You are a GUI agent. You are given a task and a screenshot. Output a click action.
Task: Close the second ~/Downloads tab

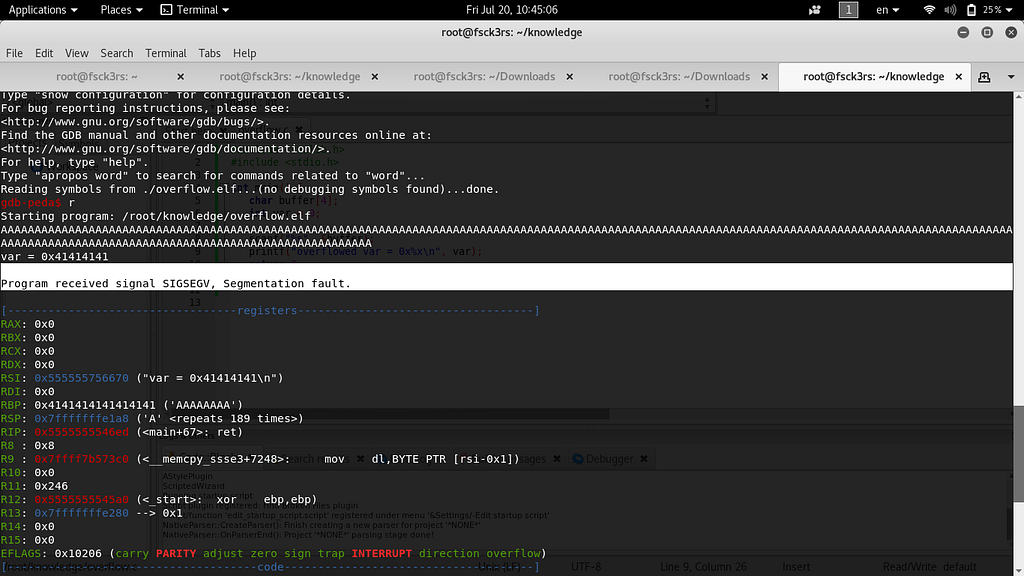point(764,76)
